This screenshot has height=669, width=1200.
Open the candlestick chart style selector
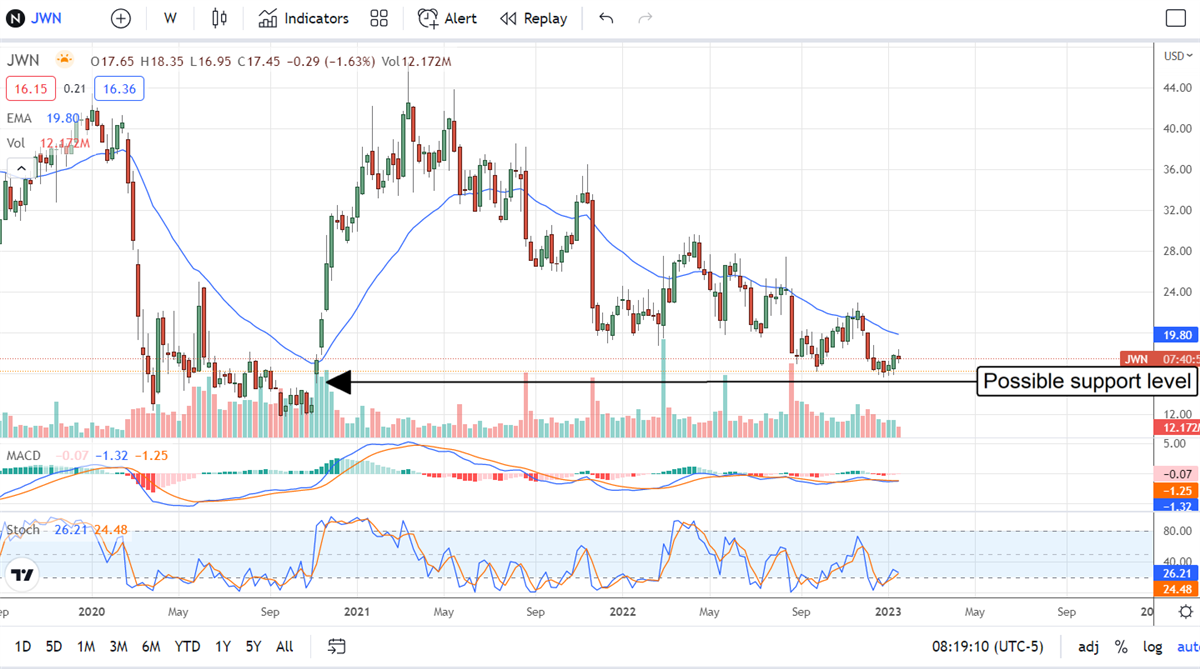pyautogui.click(x=219, y=18)
